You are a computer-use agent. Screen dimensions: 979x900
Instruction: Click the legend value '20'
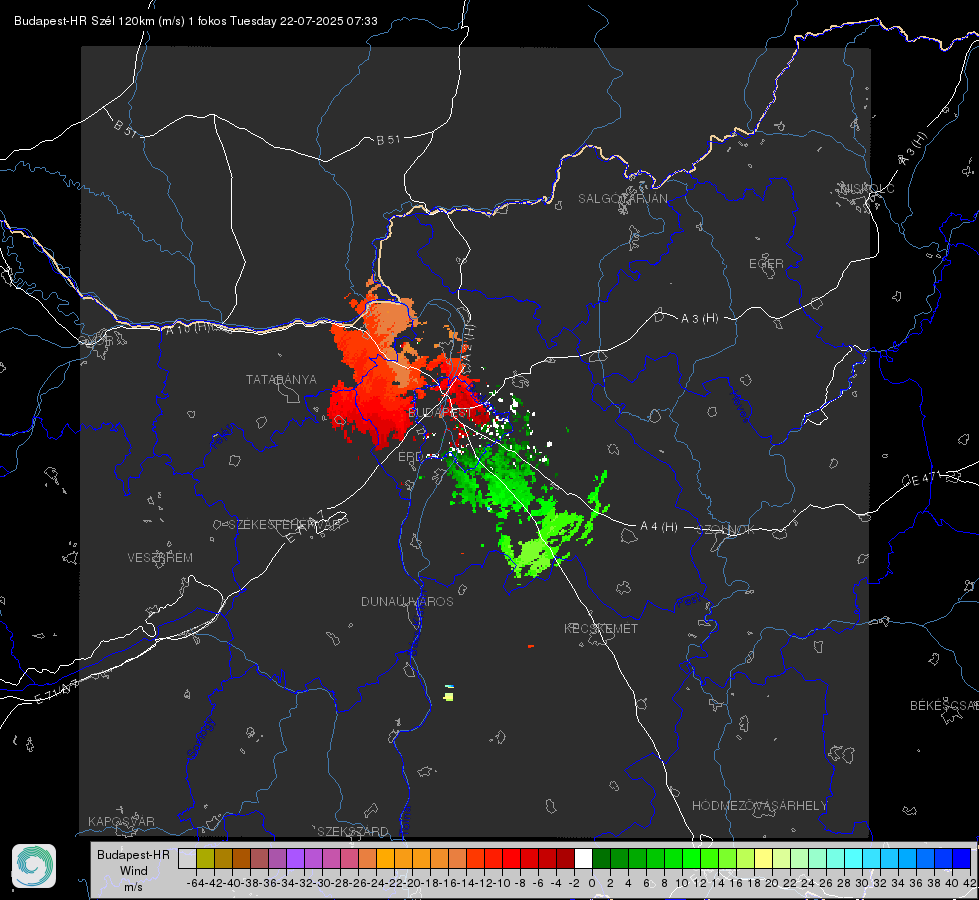coord(772,883)
